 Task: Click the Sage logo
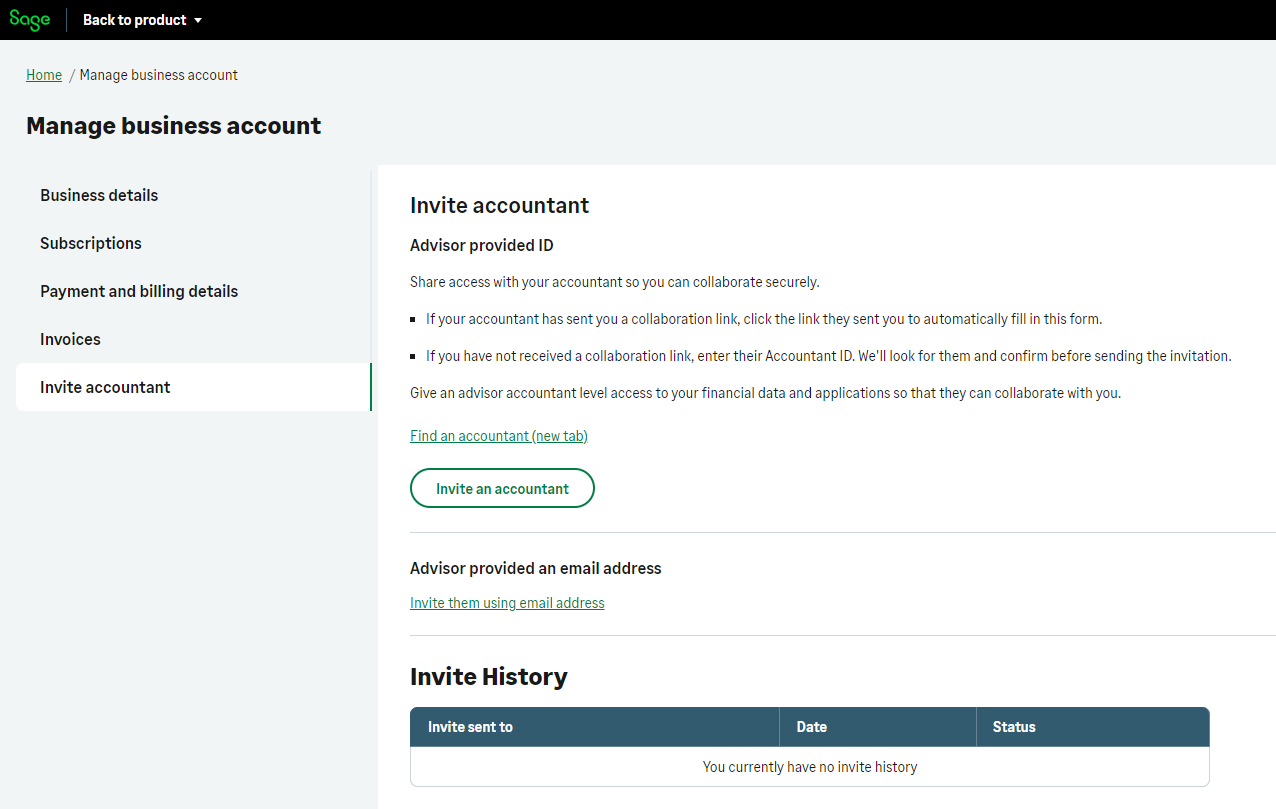[x=29, y=19]
